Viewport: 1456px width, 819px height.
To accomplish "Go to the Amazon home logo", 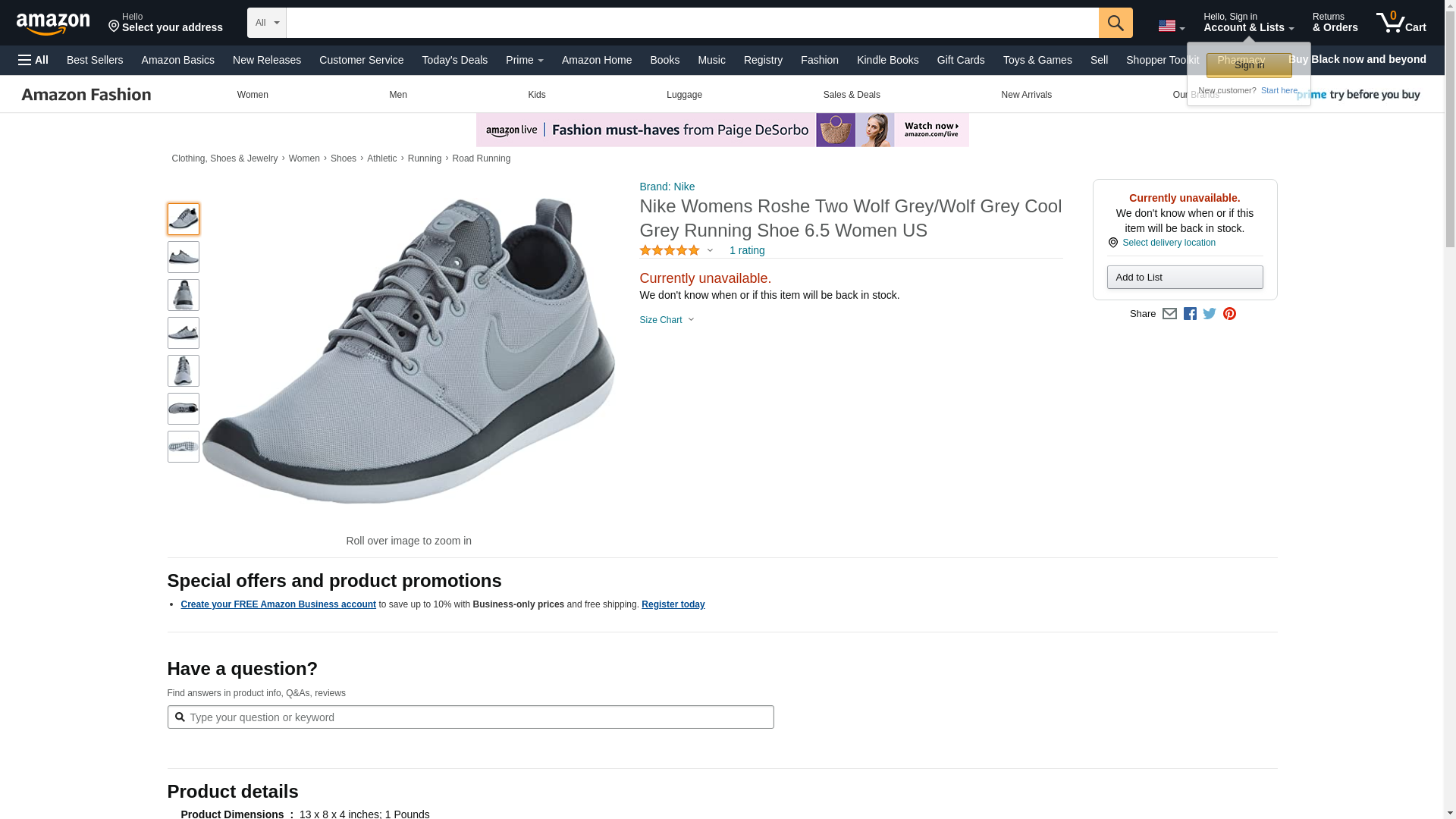I will tap(53, 24).
